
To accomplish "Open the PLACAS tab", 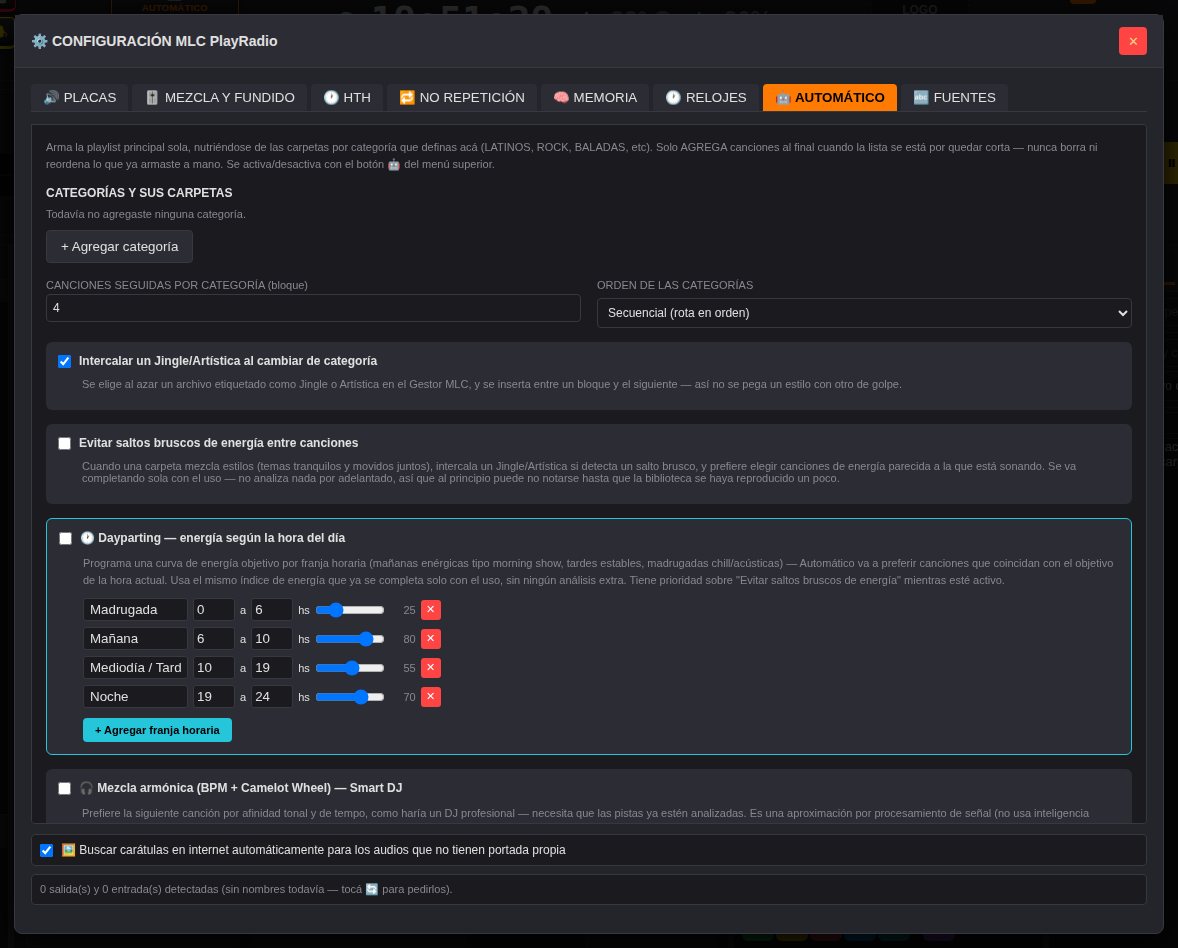I will [80, 98].
